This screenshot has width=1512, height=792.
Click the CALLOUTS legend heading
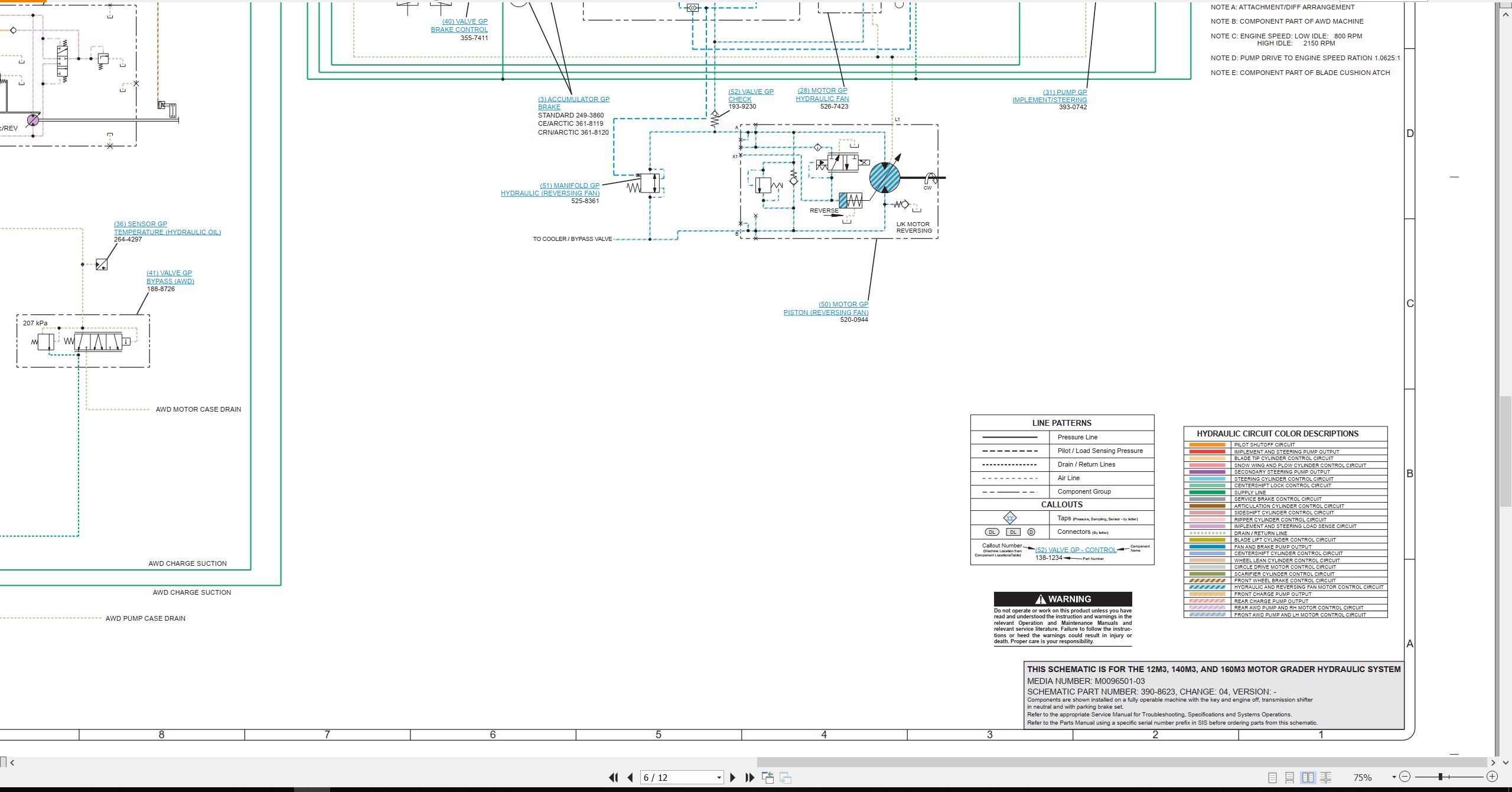click(x=1061, y=504)
